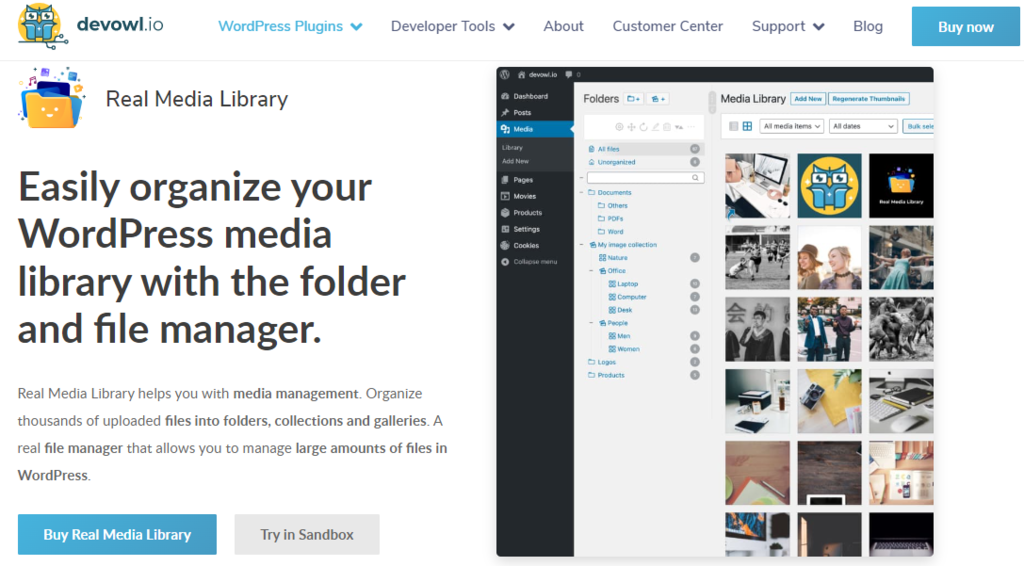Open Posts via its pin icon

point(505,112)
